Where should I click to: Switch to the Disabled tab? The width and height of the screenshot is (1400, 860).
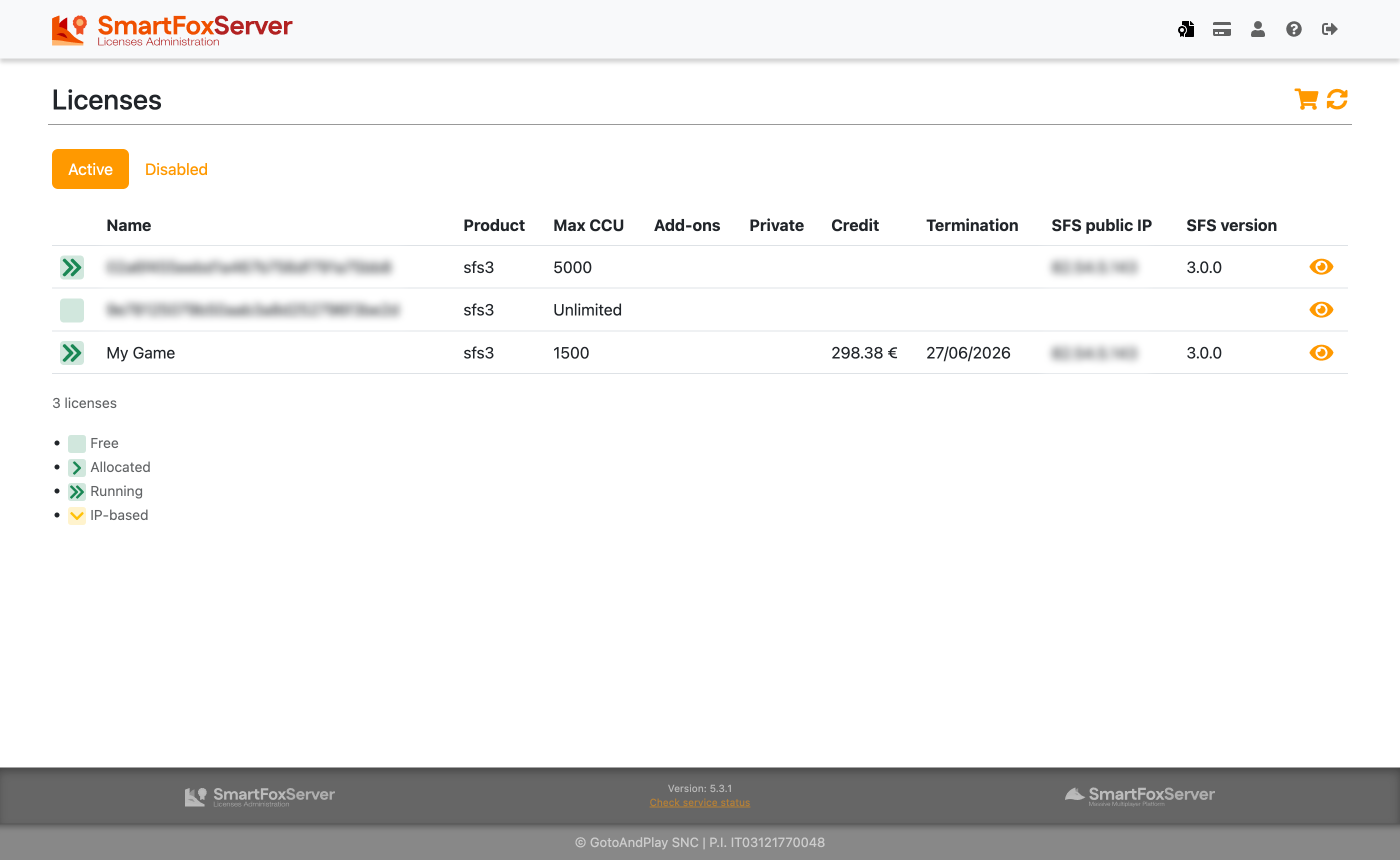pos(176,169)
